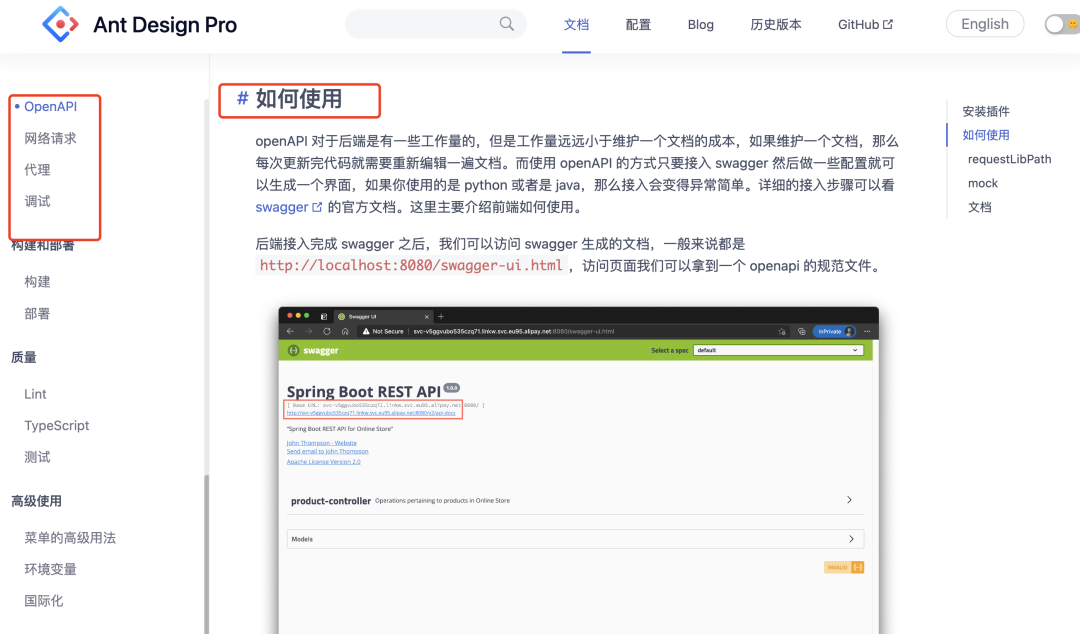Image resolution: width=1080 pixels, height=634 pixels.
Task: Click the search magnifier icon
Action: (506, 24)
